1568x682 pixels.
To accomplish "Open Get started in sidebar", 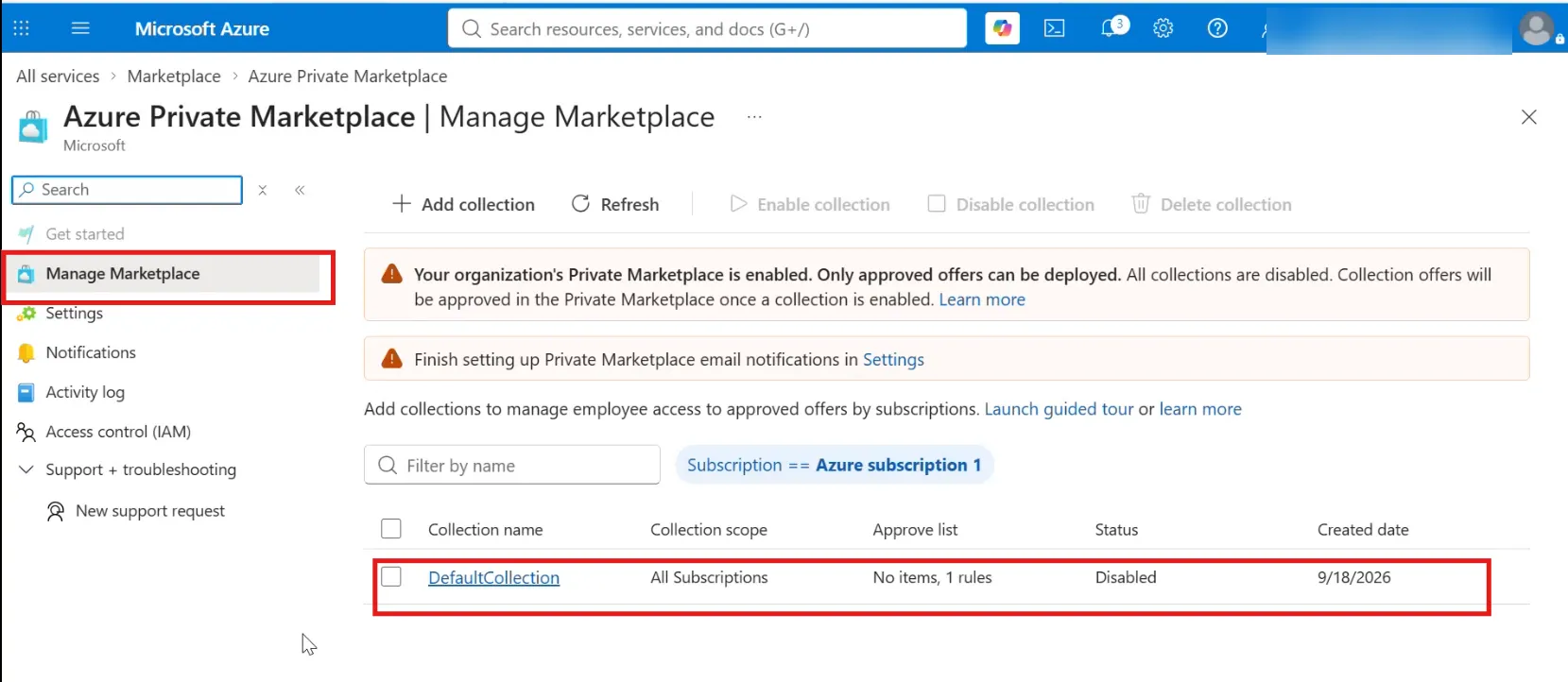I will (x=85, y=234).
